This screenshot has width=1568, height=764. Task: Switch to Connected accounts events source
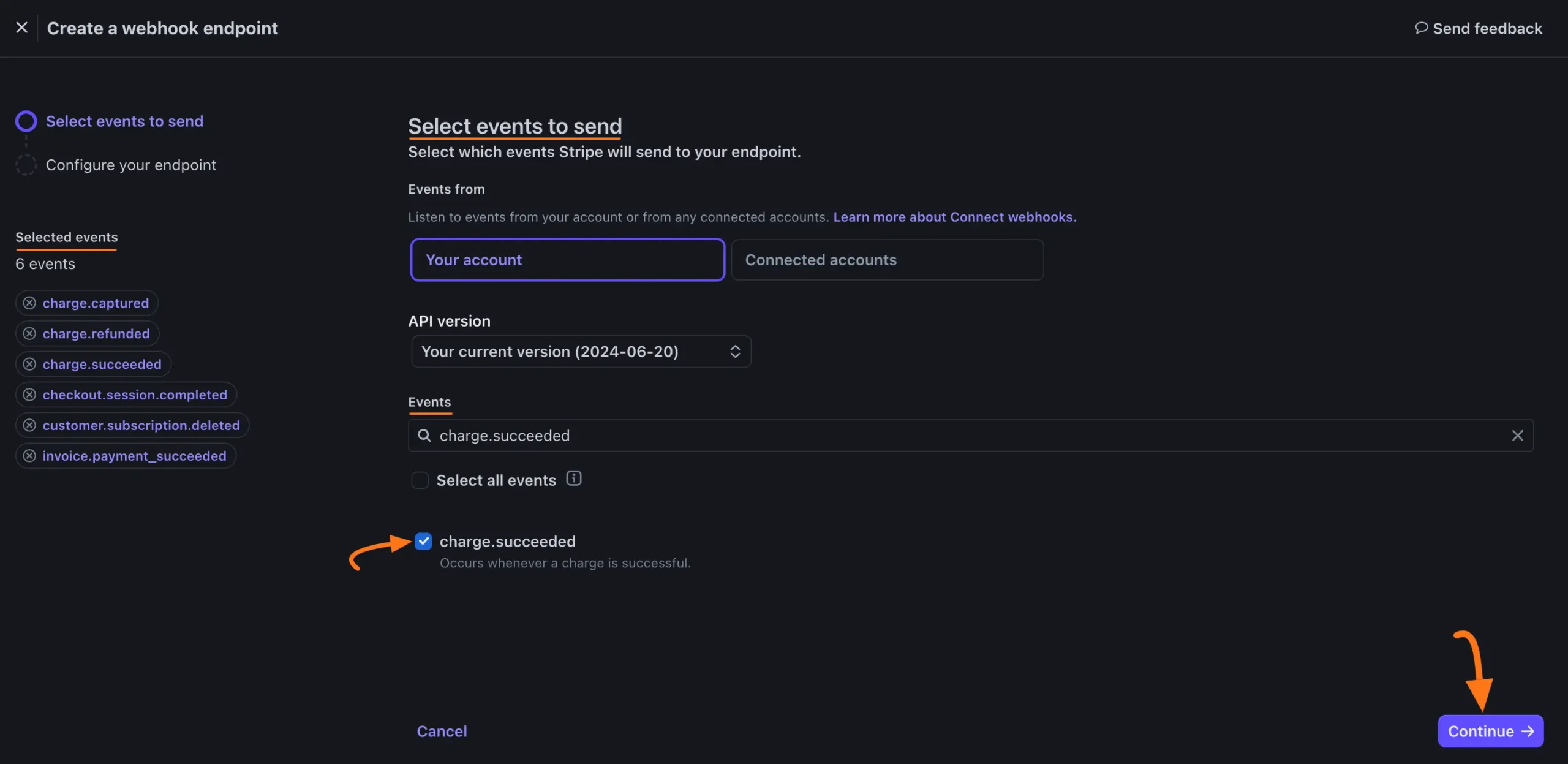coord(886,260)
